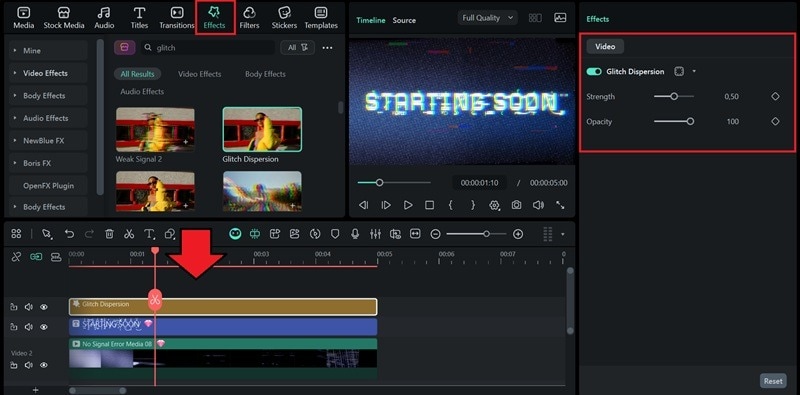Add a Strength keyframe diamond
Viewport: 800px width, 395px height.
point(775,96)
